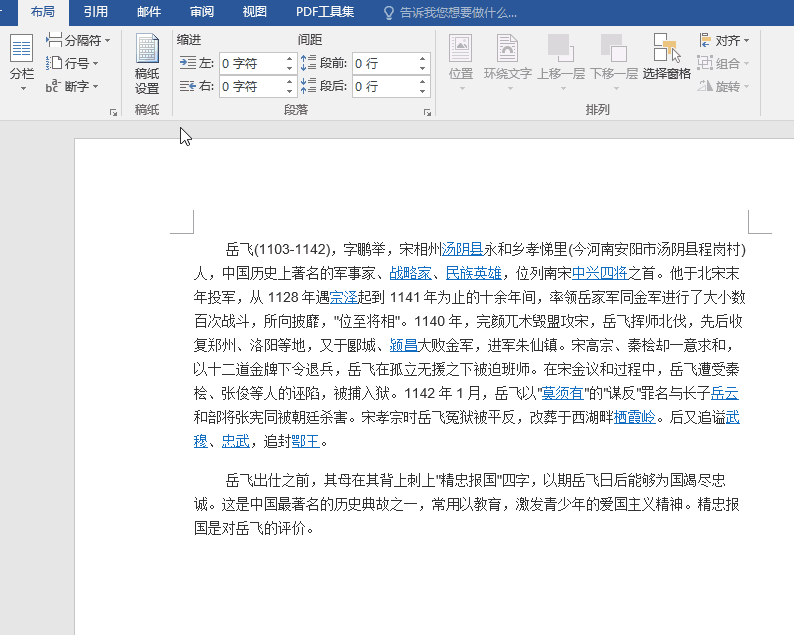Decrease the 段前 spacing value

pyautogui.click(x=422, y=68)
